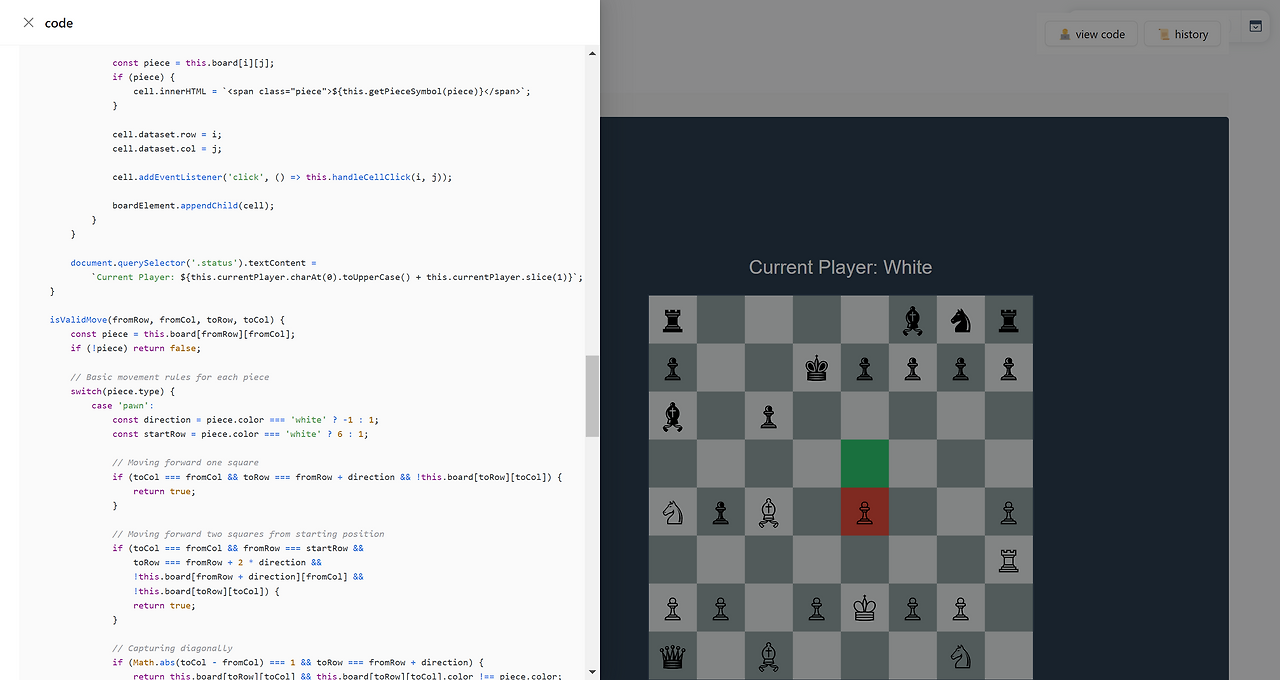Select the black bishop on f8
The width and height of the screenshot is (1280, 680).
point(913,320)
